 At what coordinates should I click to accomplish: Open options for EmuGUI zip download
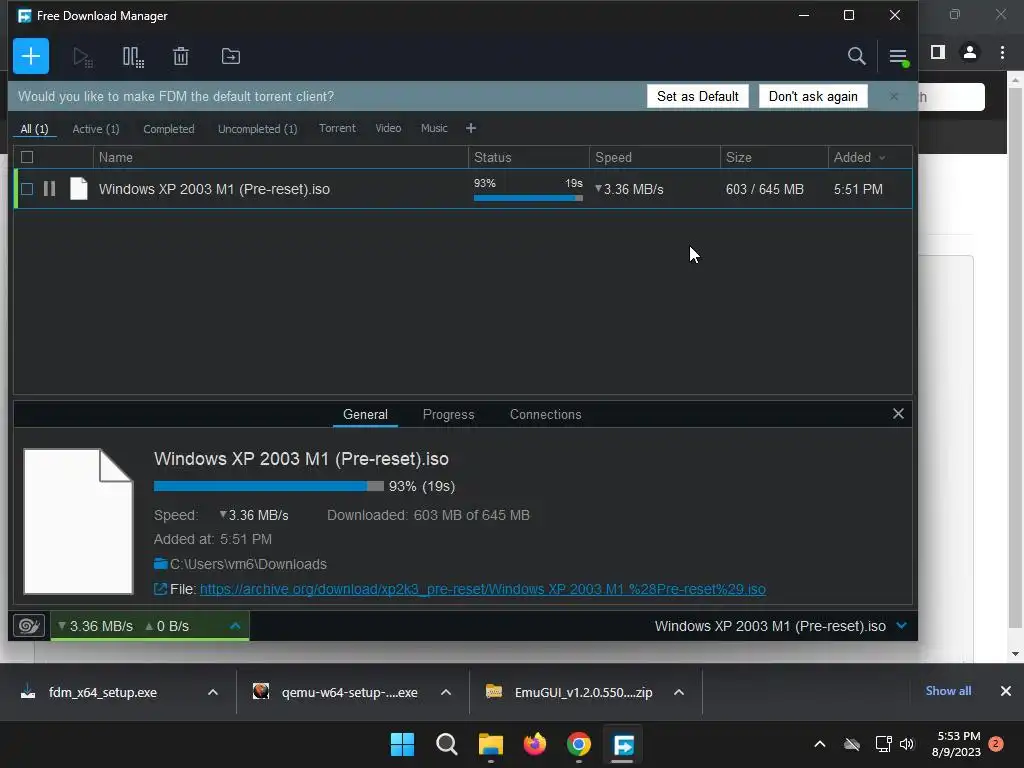point(679,692)
